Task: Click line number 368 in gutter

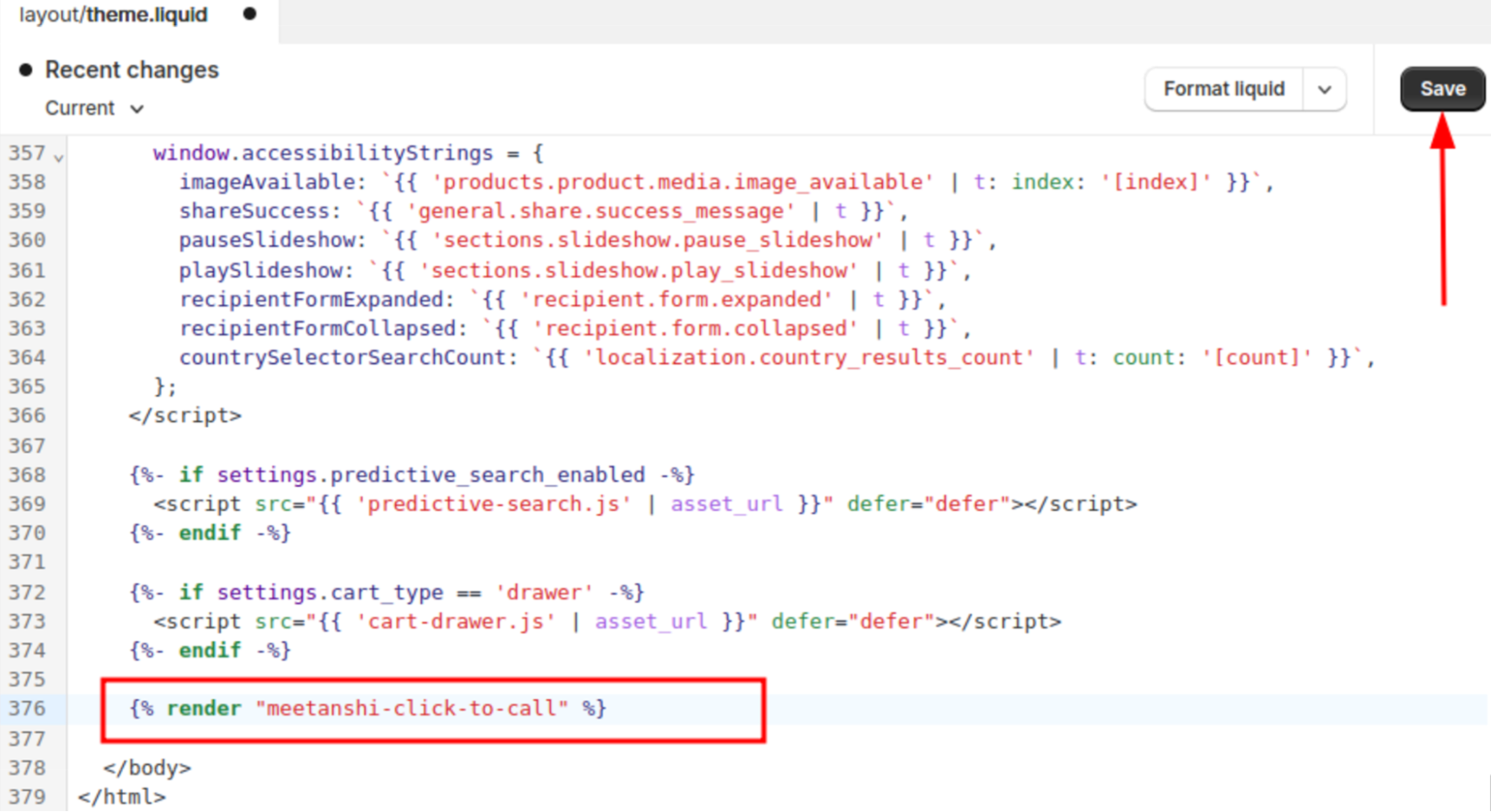Action: [28, 475]
